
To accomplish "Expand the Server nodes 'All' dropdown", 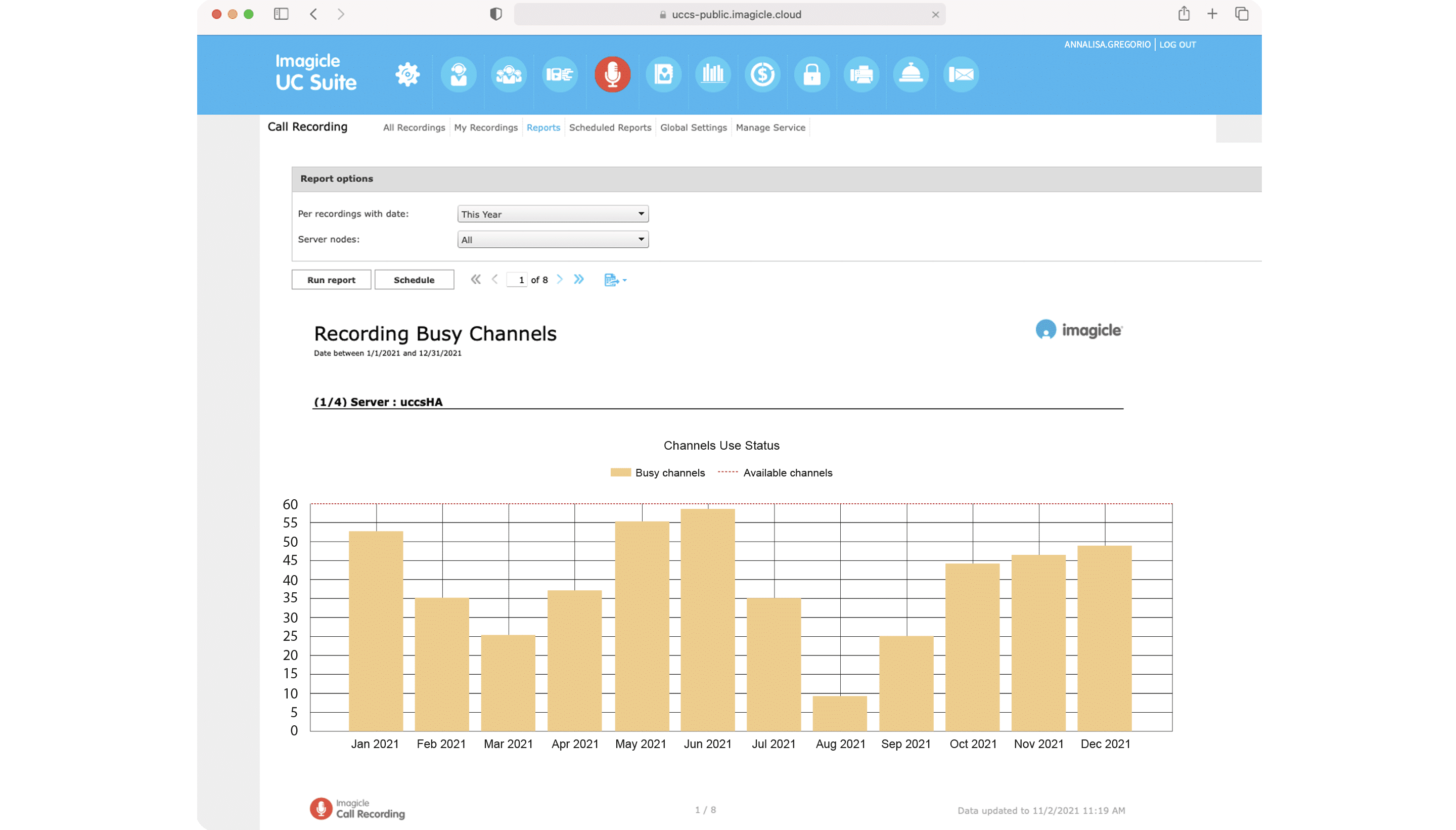I will pyautogui.click(x=553, y=239).
